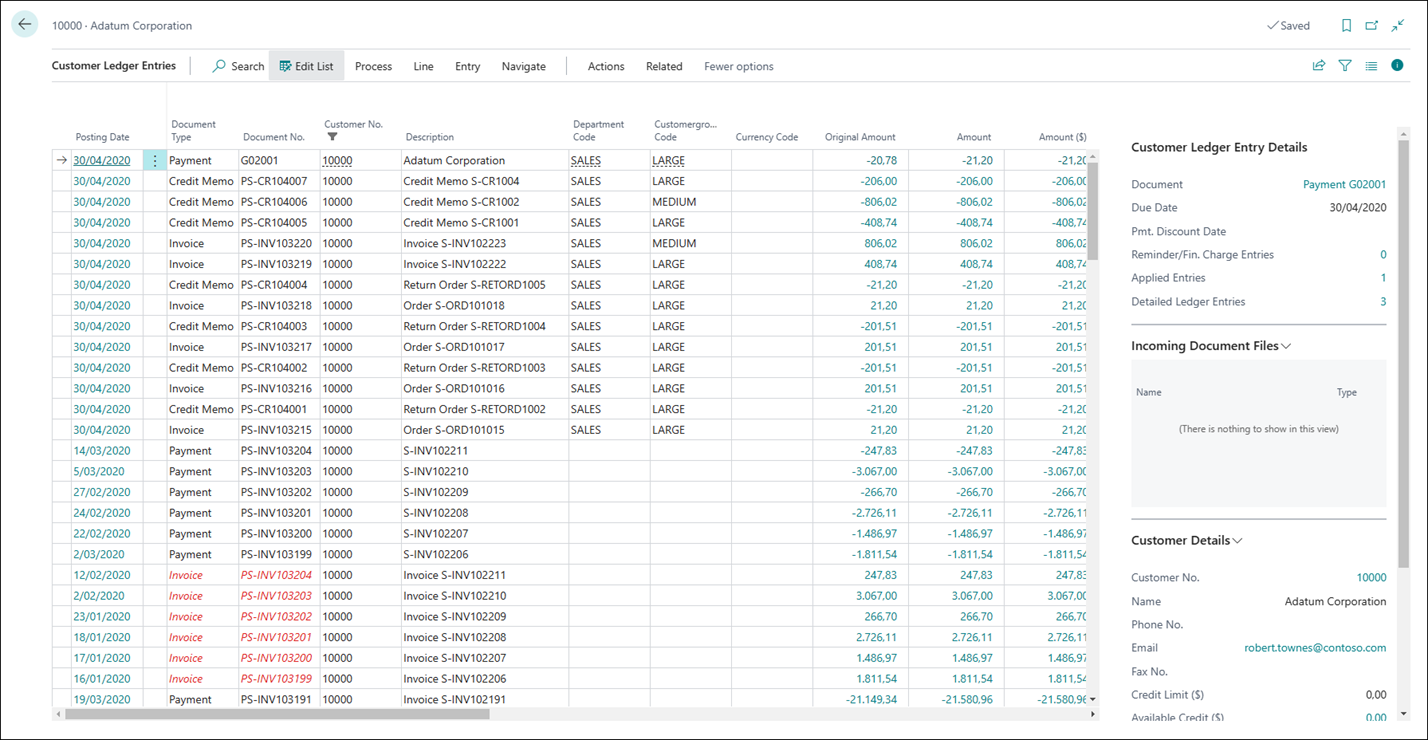Open the Search function in the action bar
The width and height of the screenshot is (1428, 740).
238,66
